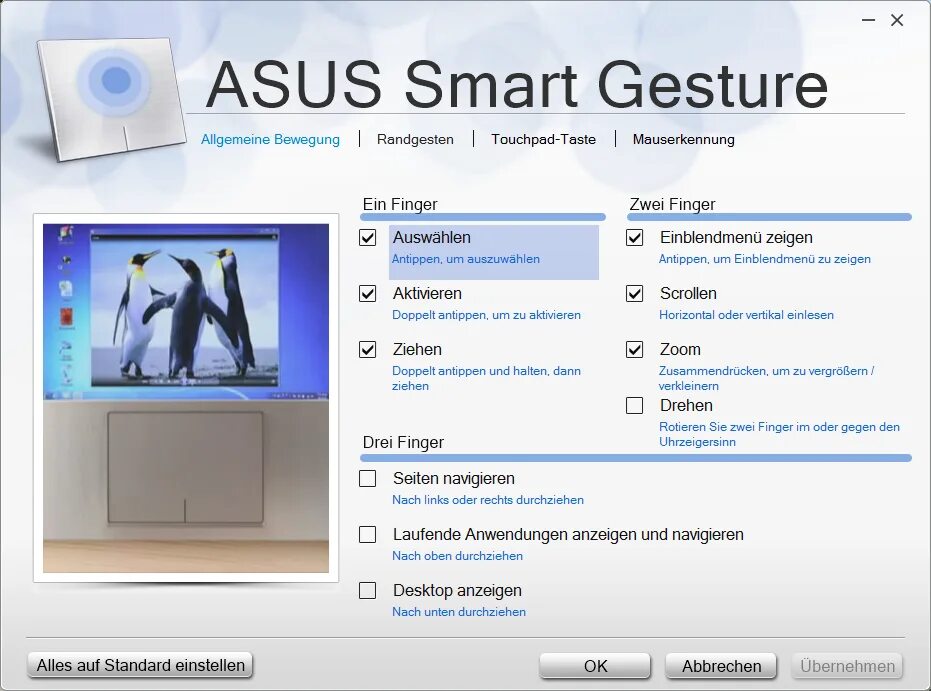This screenshot has width=931, height=691.
Task: Check Laufende Anwendungen anzeigen und navigieren
Action: 367,534
